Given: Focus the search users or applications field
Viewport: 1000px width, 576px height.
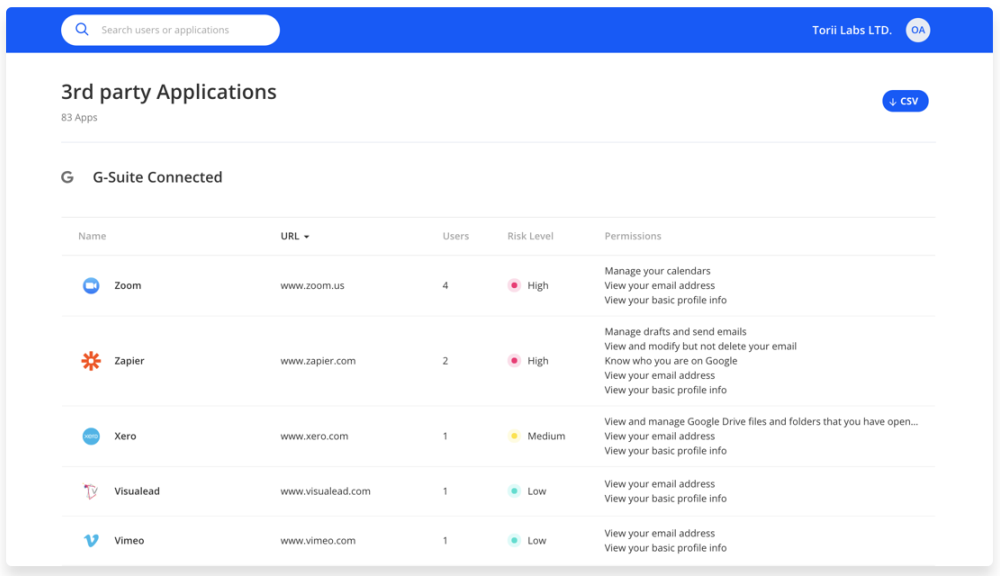Looking at the screenshot, I should (180, 30).
